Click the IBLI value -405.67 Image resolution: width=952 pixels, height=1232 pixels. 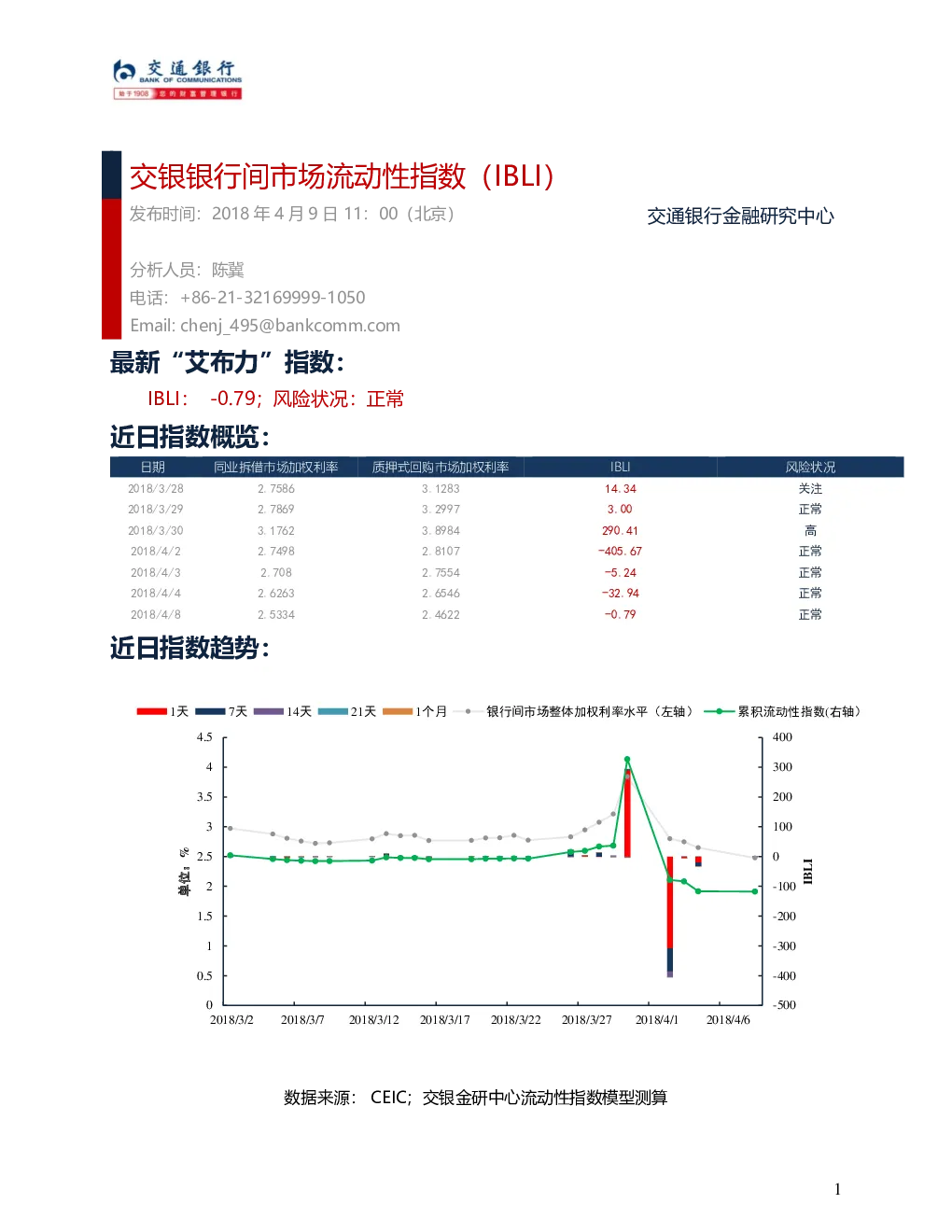tap(620, 552)
